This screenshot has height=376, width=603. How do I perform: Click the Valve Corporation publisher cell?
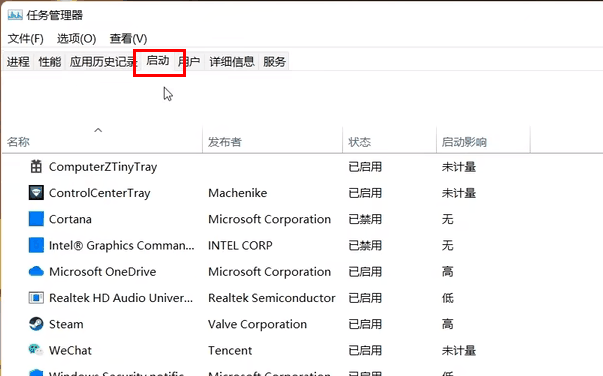click(258, 324)
